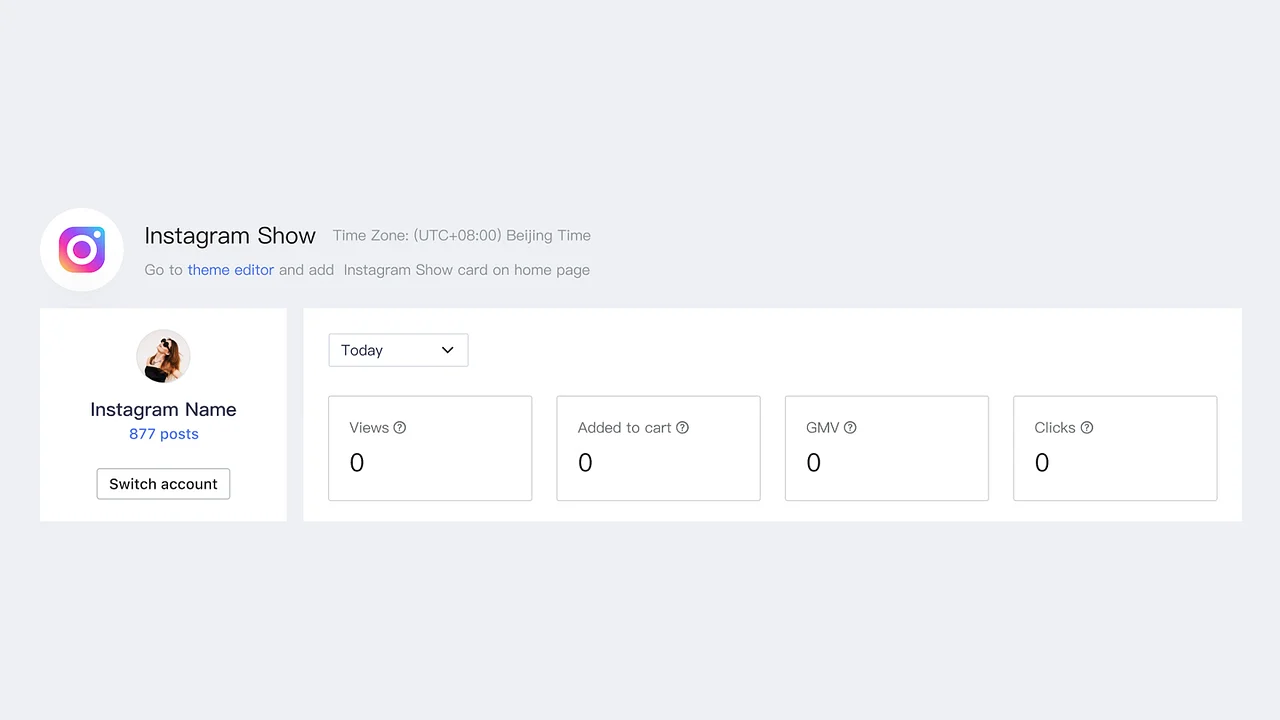
Task: Open the Views help question mark icon
Action: point(400,427)
